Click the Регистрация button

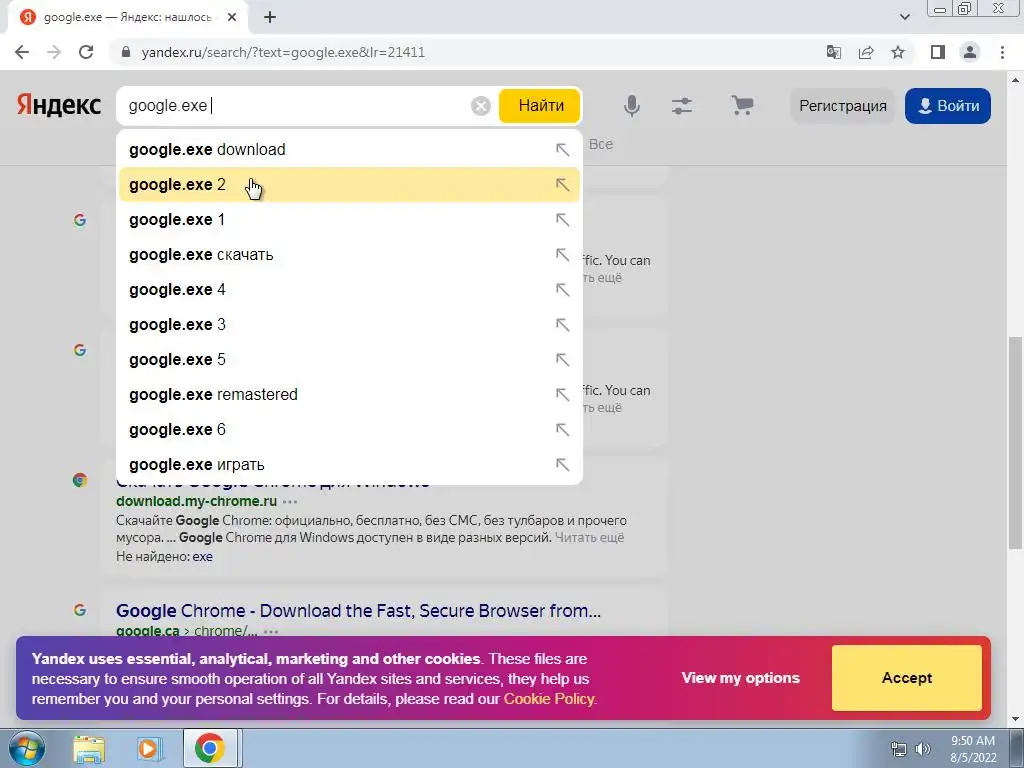842,106
